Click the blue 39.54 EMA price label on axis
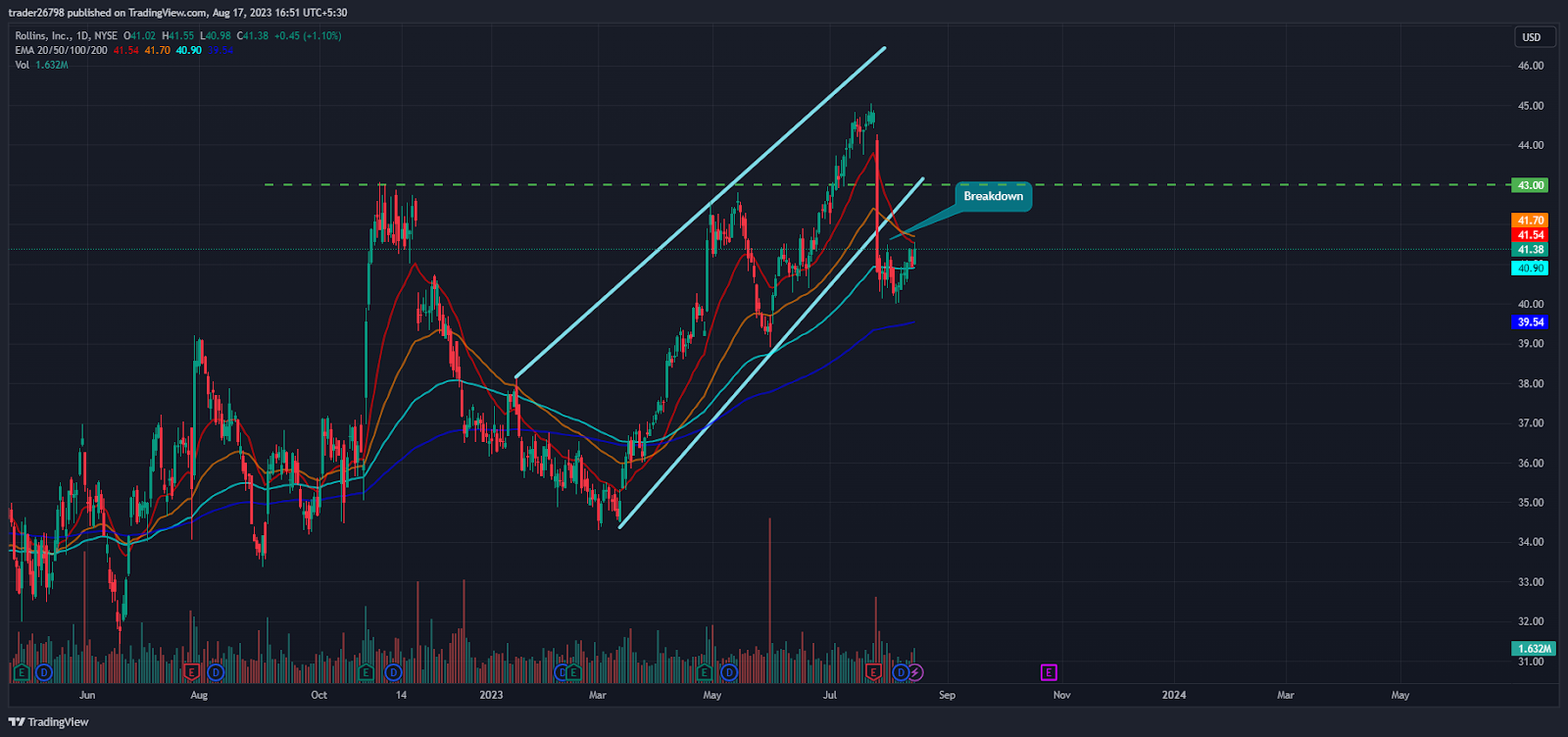1568x737 pixels. click(x=1531, y=322)
